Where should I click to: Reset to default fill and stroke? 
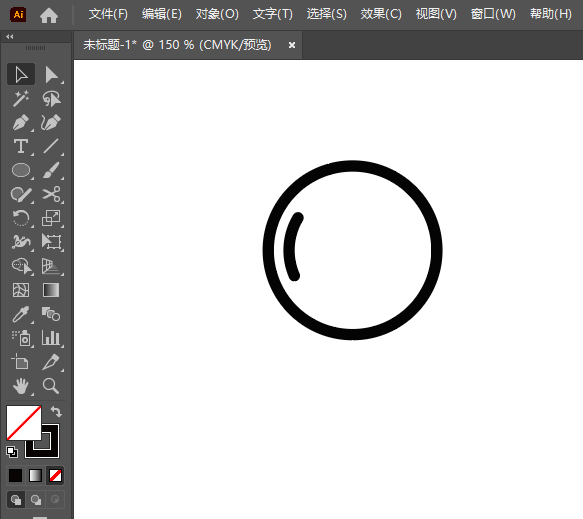pyautogui.click(x=12, y=452)
